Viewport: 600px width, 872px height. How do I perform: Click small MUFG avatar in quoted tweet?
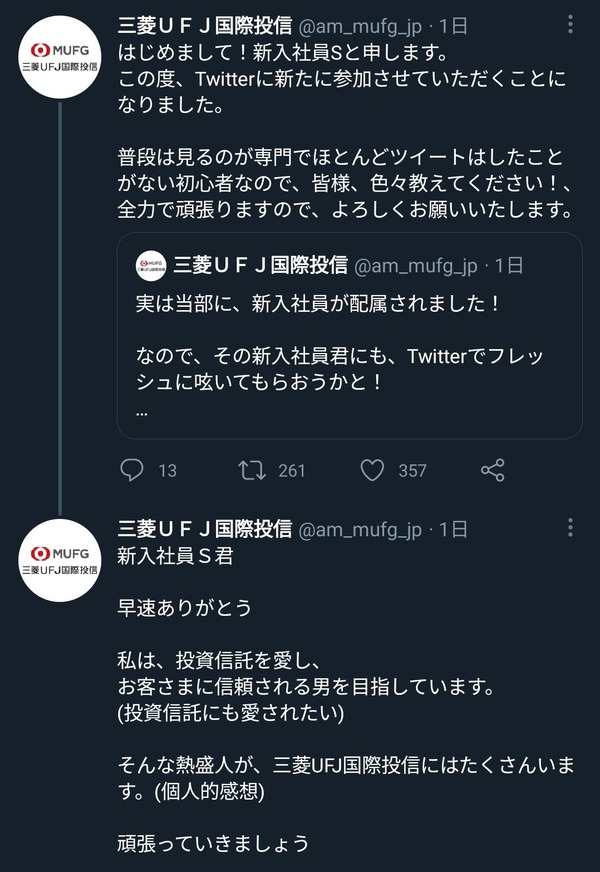click(151, 265)
